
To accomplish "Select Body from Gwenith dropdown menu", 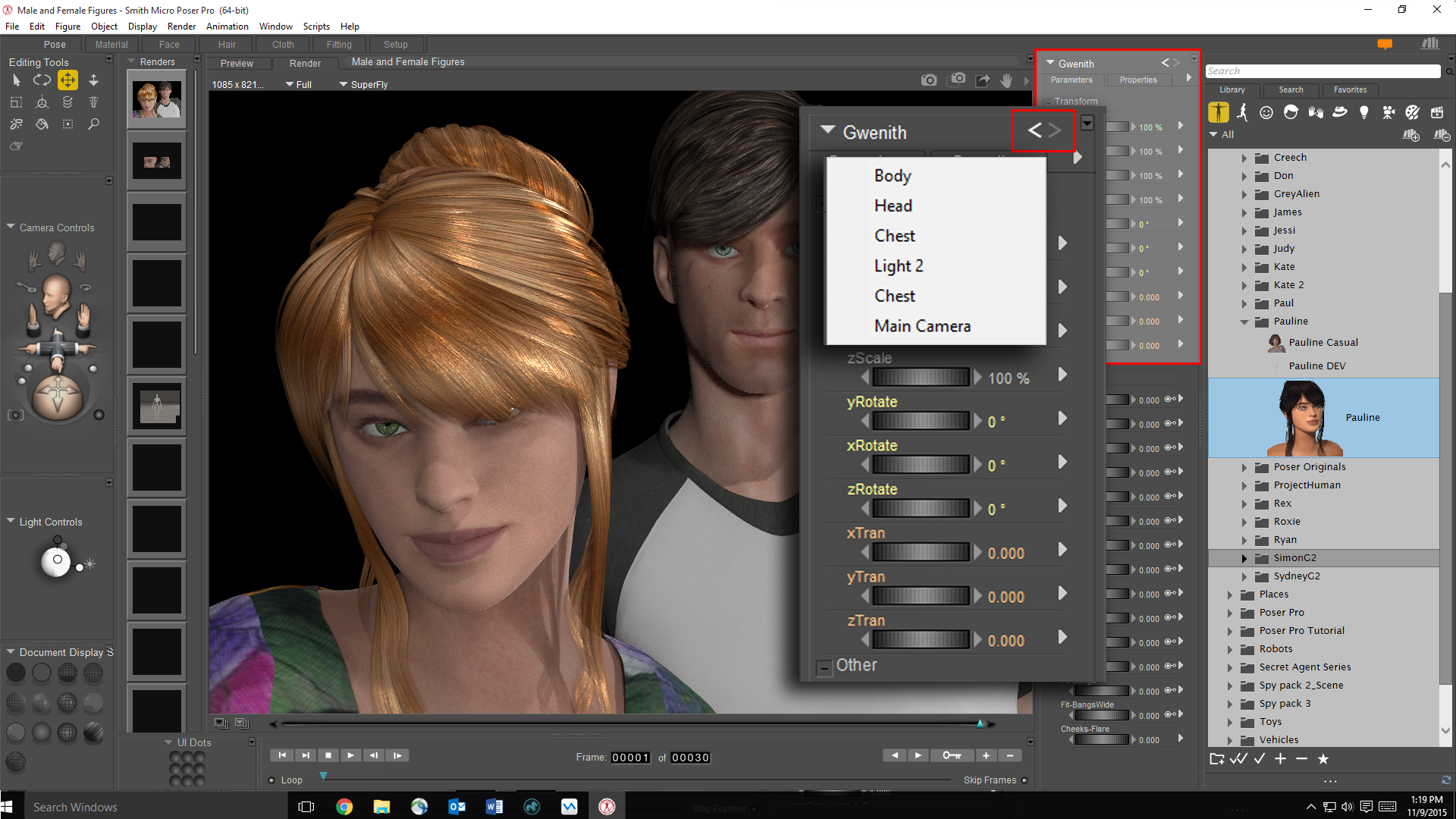I will point(892,175).
